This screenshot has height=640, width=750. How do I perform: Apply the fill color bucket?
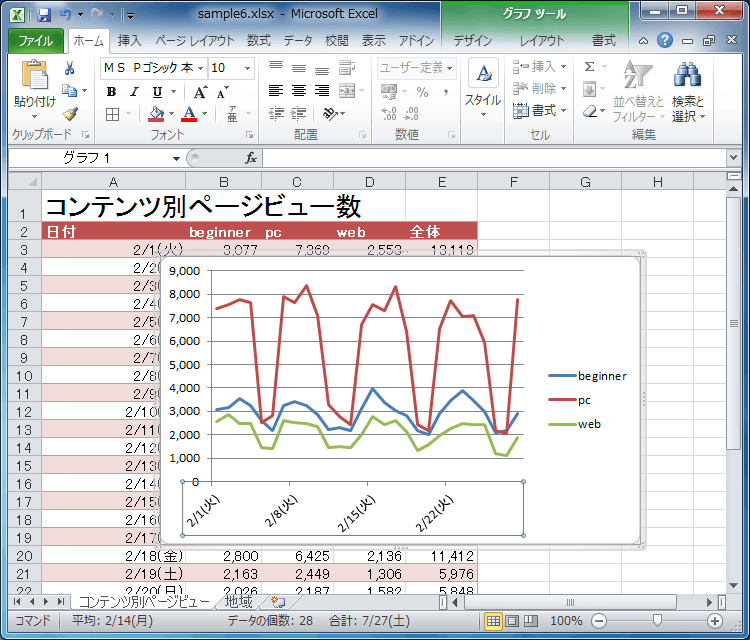pos(156,114)
